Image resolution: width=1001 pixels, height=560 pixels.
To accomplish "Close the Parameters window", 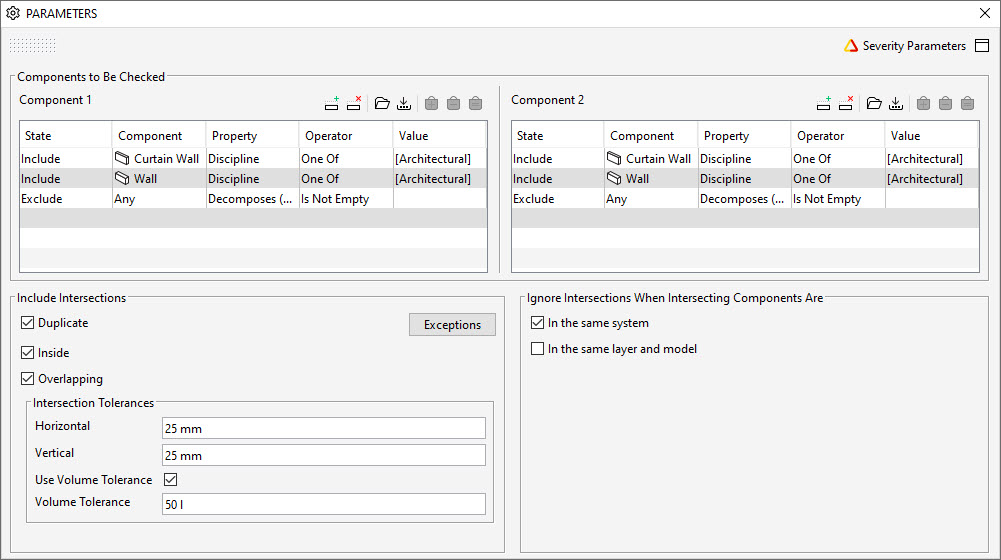I will click(x=985, y=13).
